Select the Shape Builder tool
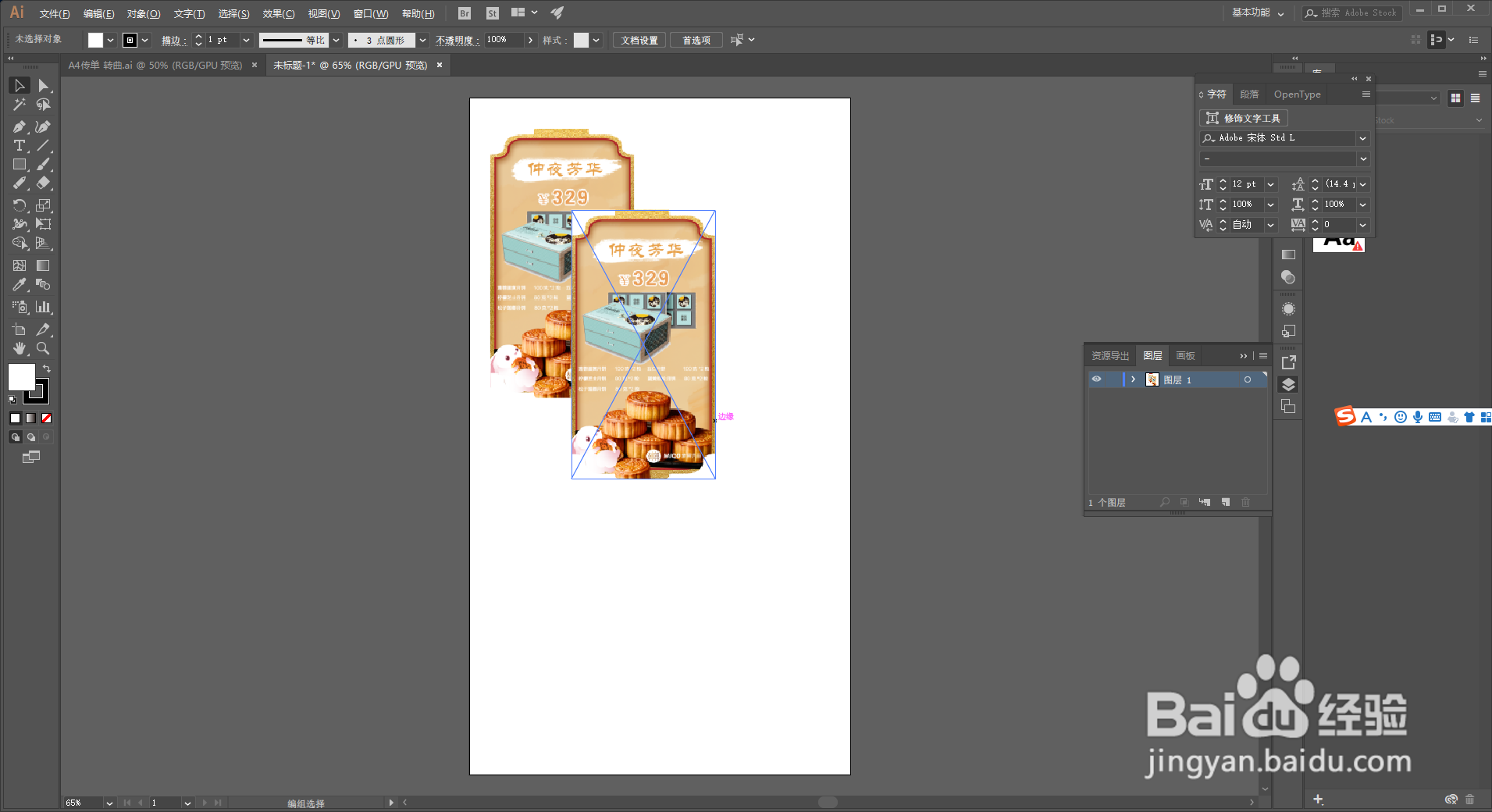This screenshot has height=812, width=1492. [20, 244]
